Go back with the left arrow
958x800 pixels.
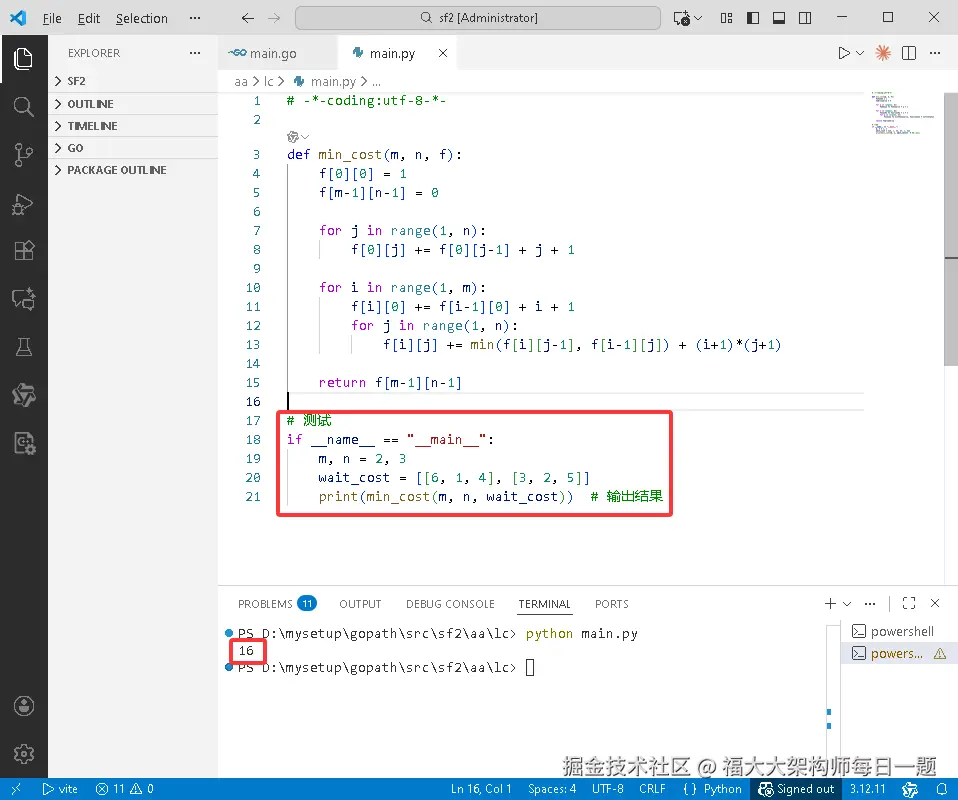click(247, 18)
